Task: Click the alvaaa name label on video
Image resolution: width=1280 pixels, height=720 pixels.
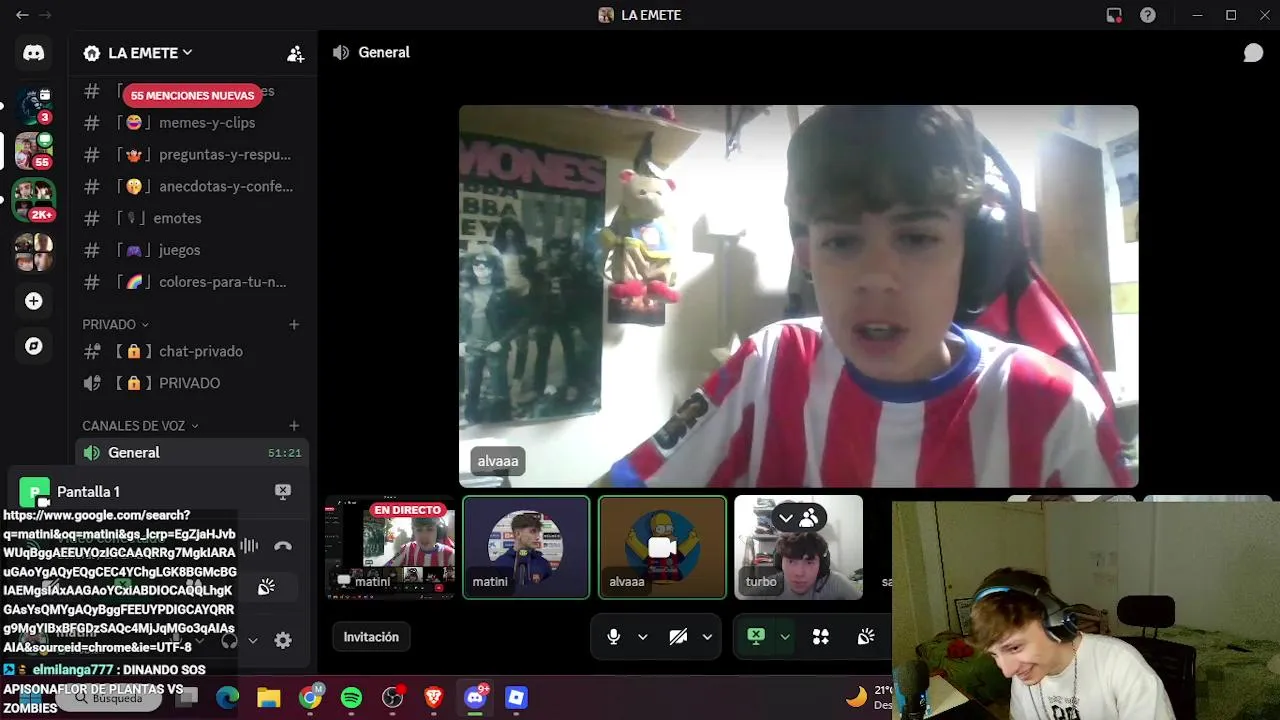Action: pos(498,461)
